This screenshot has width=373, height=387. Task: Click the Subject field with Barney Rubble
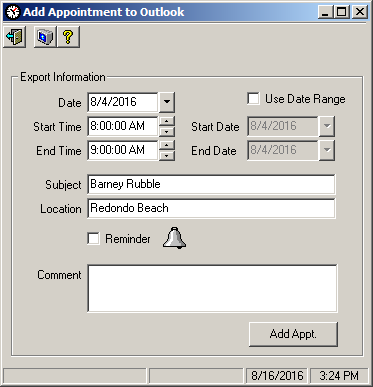[211, 184]
